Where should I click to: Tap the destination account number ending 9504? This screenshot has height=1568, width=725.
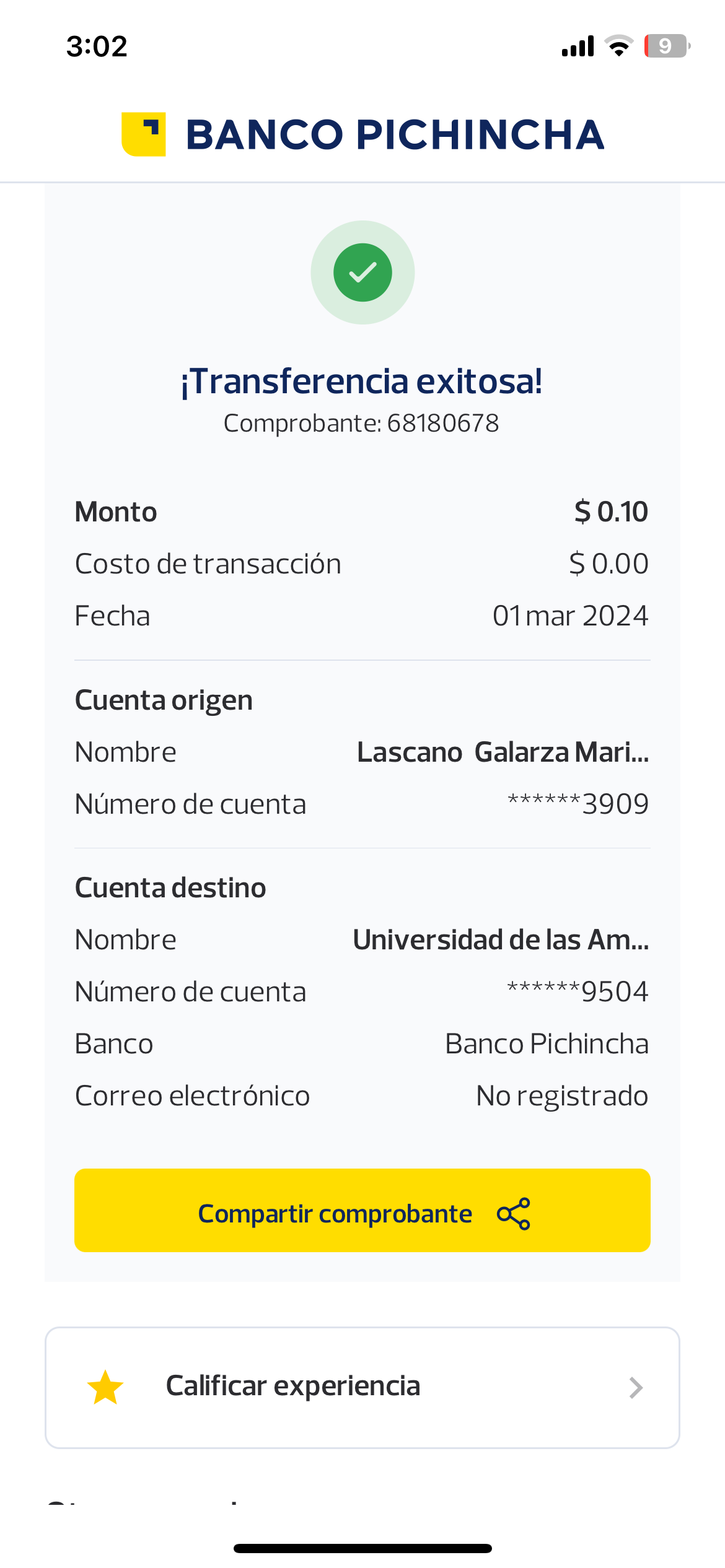point(578,992)
